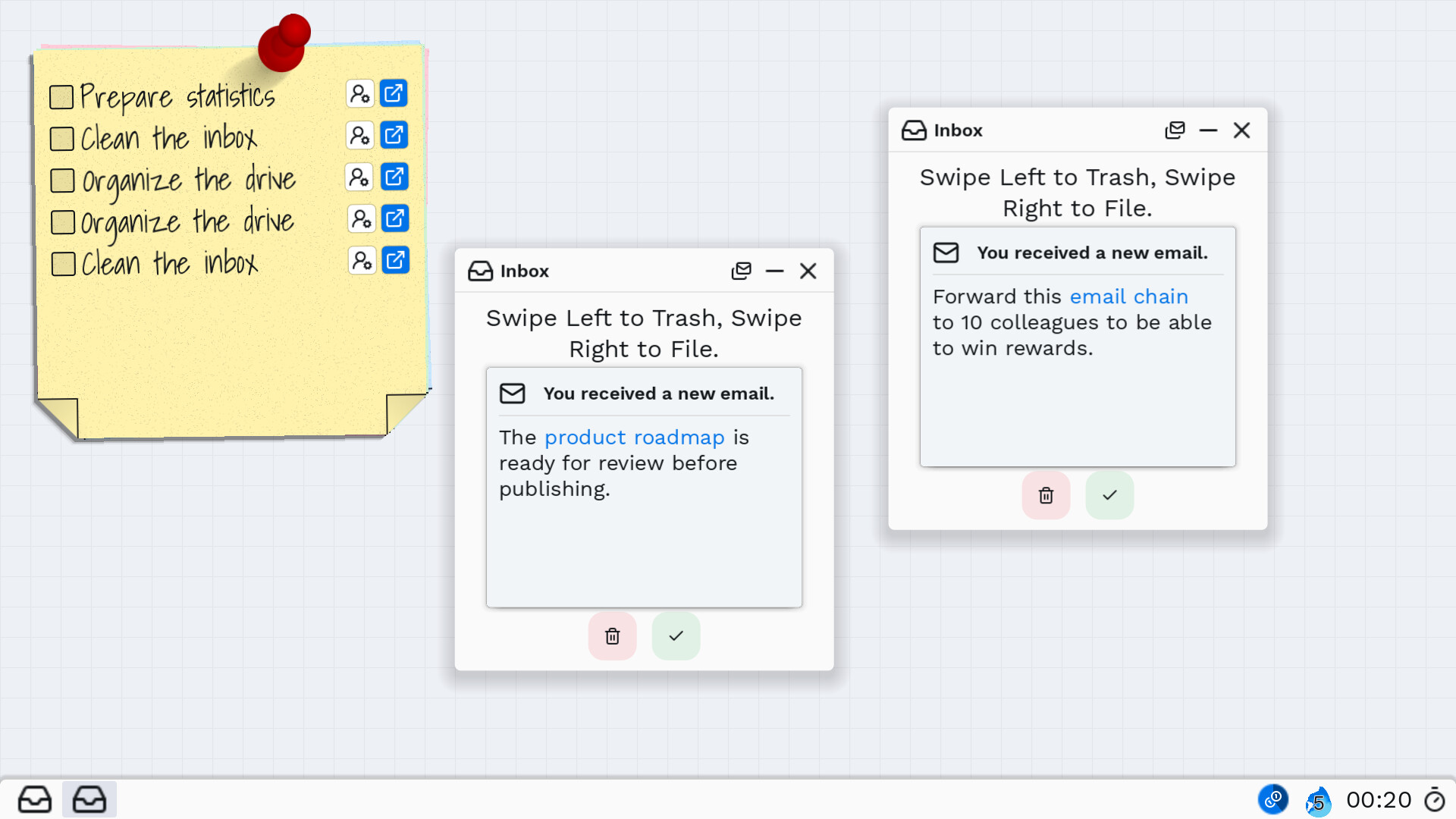The height and width of the screenshot is (819, 1456).
Task: Trash the product roadmap email
Action: (x=613, y=635)
